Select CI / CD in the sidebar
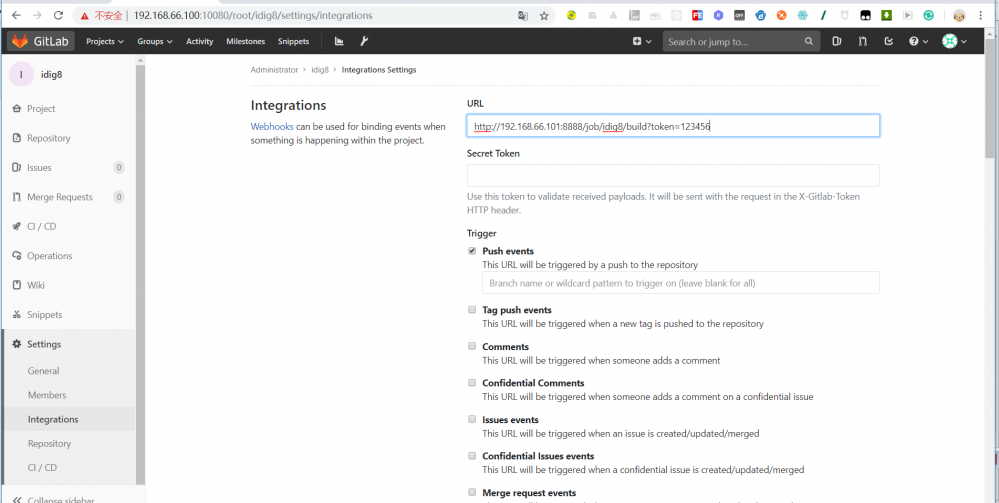This screenshot has height=503, width=999. point(41,226)
